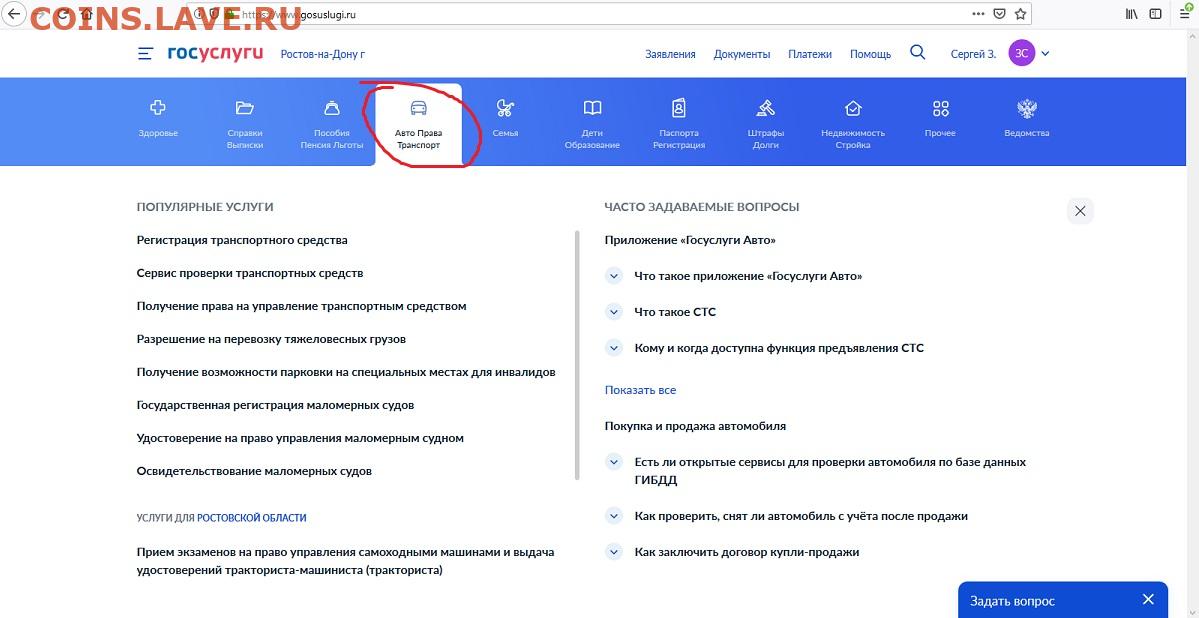Screen dimensions: 1199x618
Task: Open Помощь in top navigation
Action: pos(870,54)
